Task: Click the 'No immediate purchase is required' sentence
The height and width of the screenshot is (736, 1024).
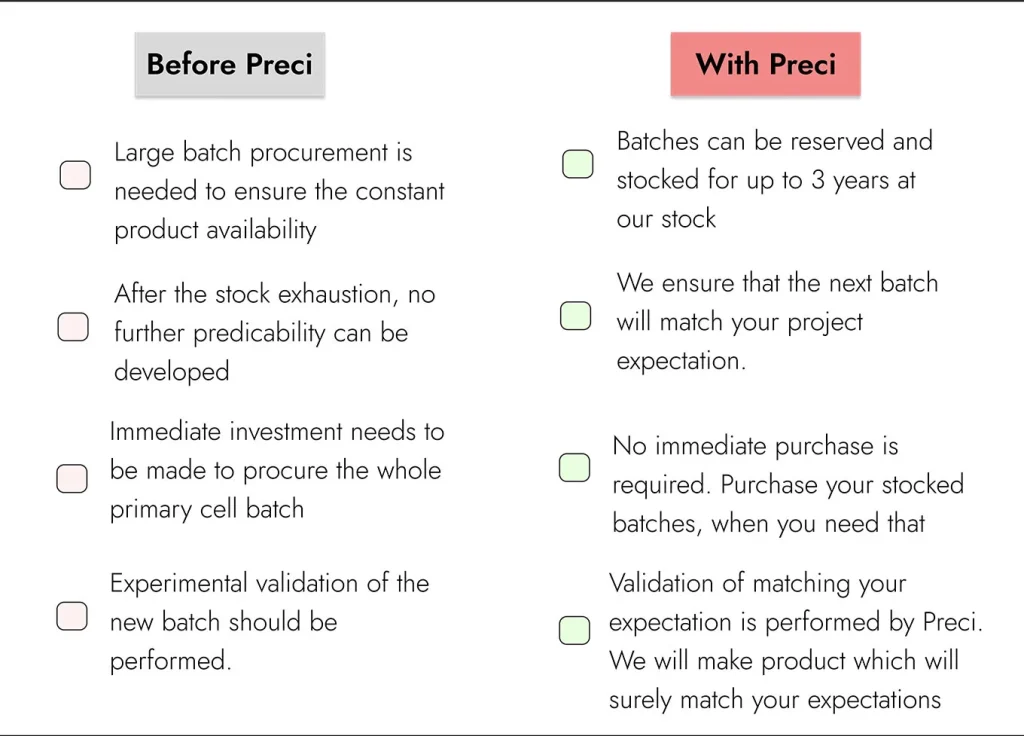Action: pyautogui.click(x=755, y=446)
